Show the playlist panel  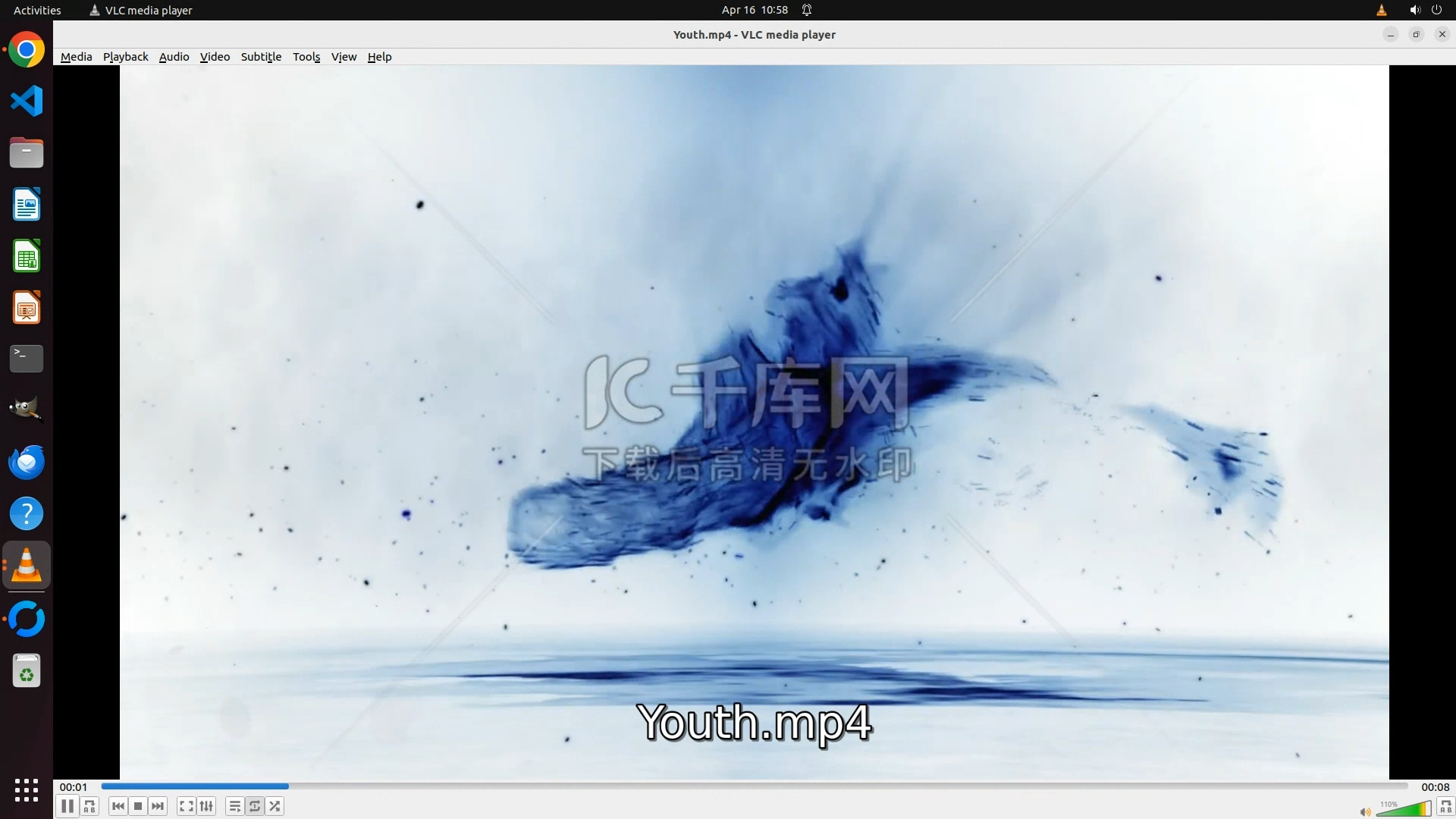[x=234, y=806]
